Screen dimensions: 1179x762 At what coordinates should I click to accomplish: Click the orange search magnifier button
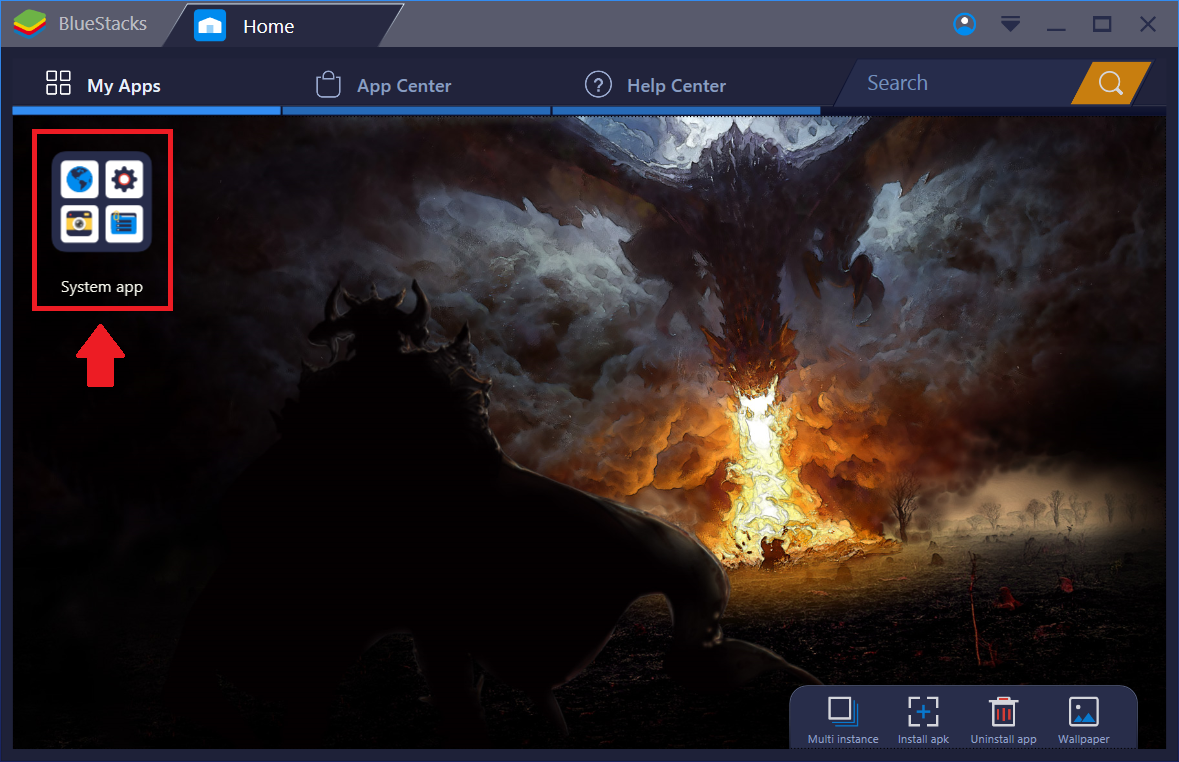pyautogui.click(x=1111, y=83)
